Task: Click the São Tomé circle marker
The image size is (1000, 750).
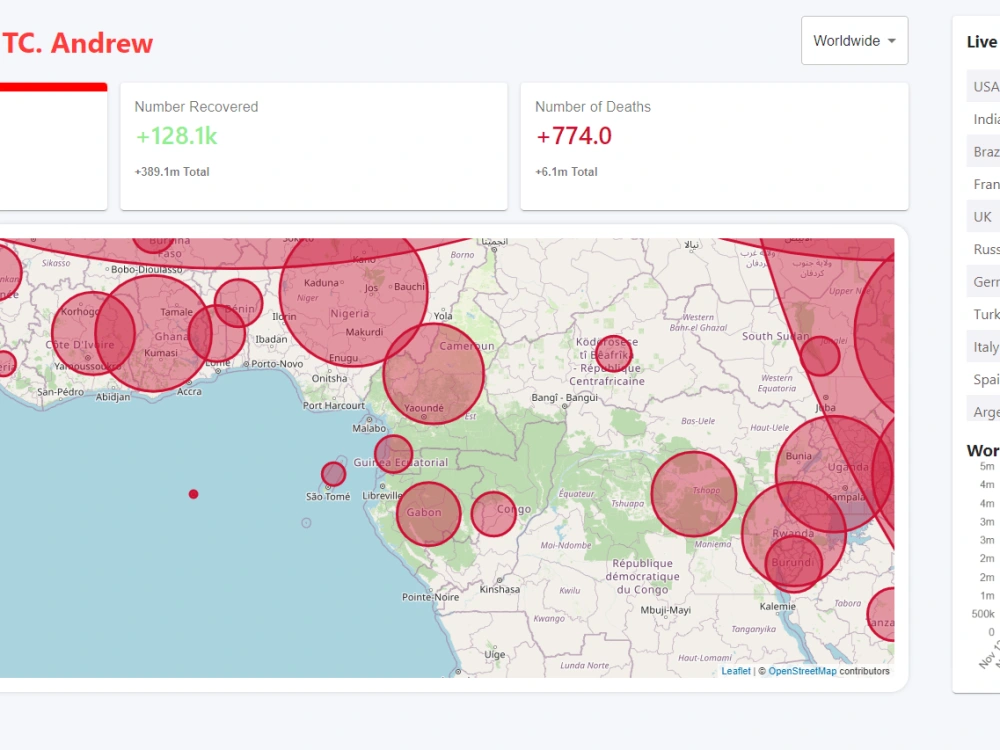Action: point(333,474)
